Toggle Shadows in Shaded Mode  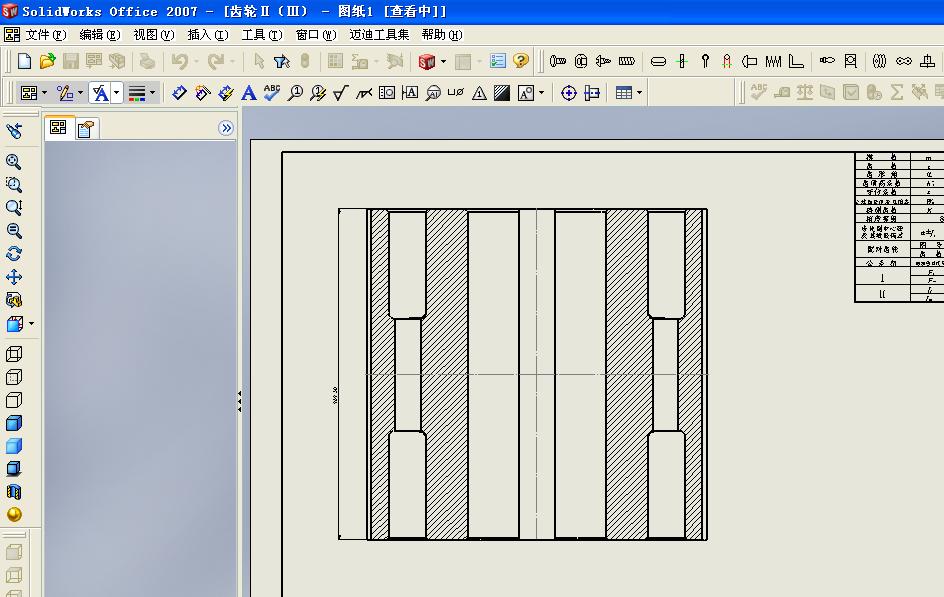click(x=14, y=469)
